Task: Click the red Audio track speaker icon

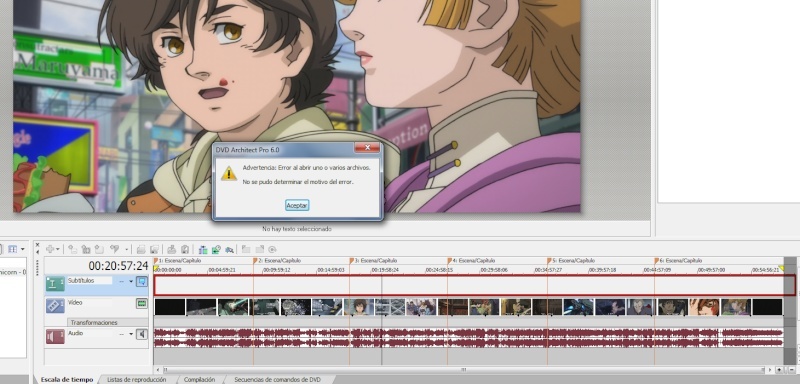Action: click(55, 337)
